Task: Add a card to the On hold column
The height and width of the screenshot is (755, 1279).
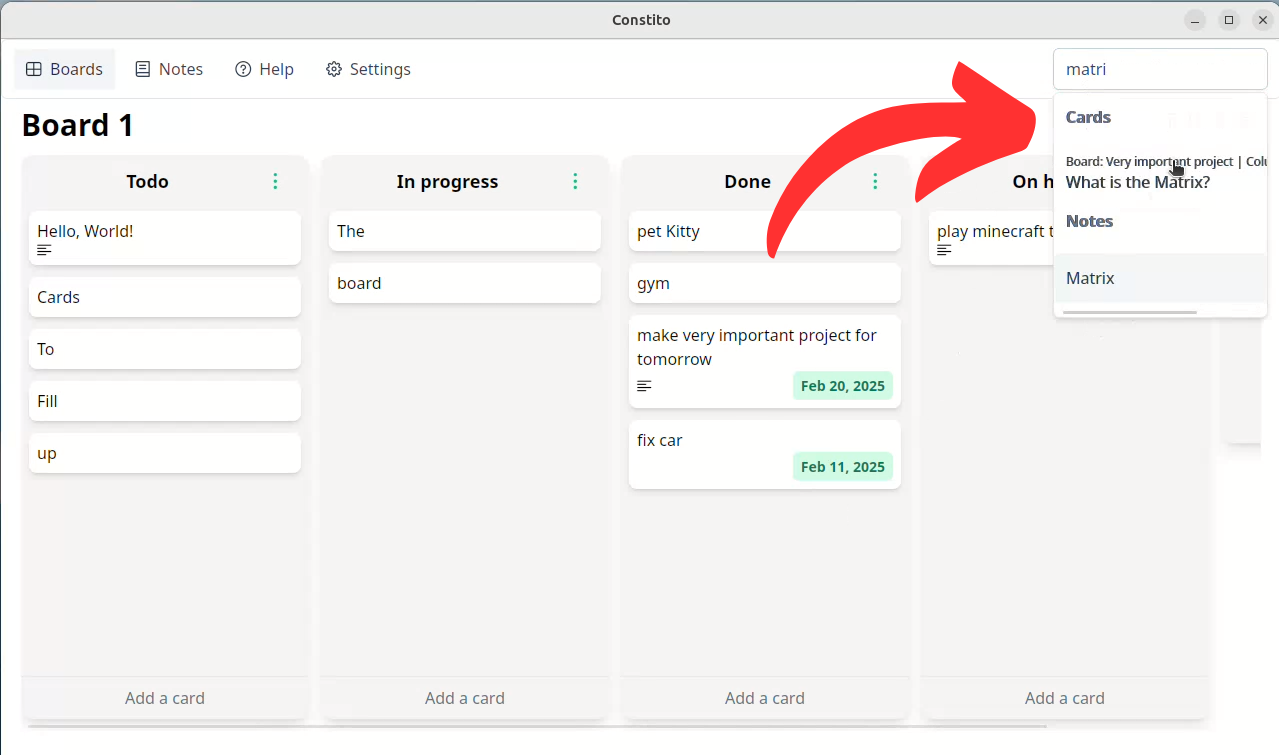Action: tap(1065, 698)
